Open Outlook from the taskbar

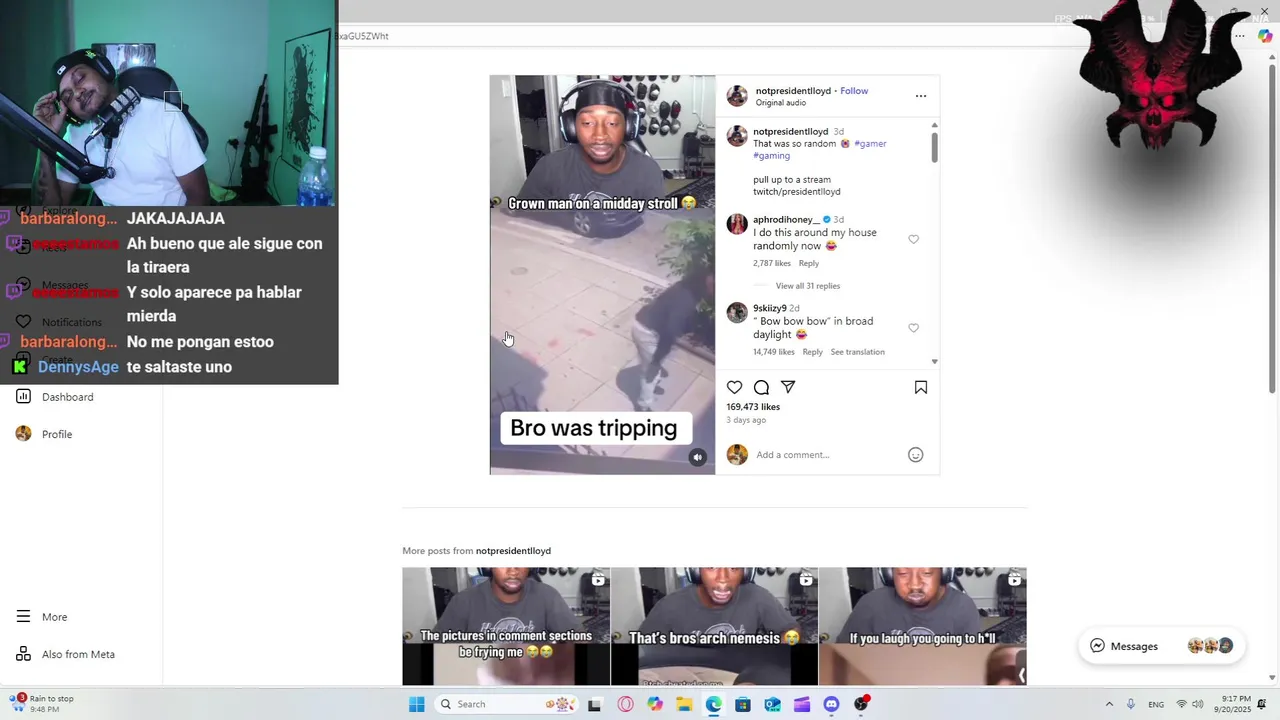point(772,704)
